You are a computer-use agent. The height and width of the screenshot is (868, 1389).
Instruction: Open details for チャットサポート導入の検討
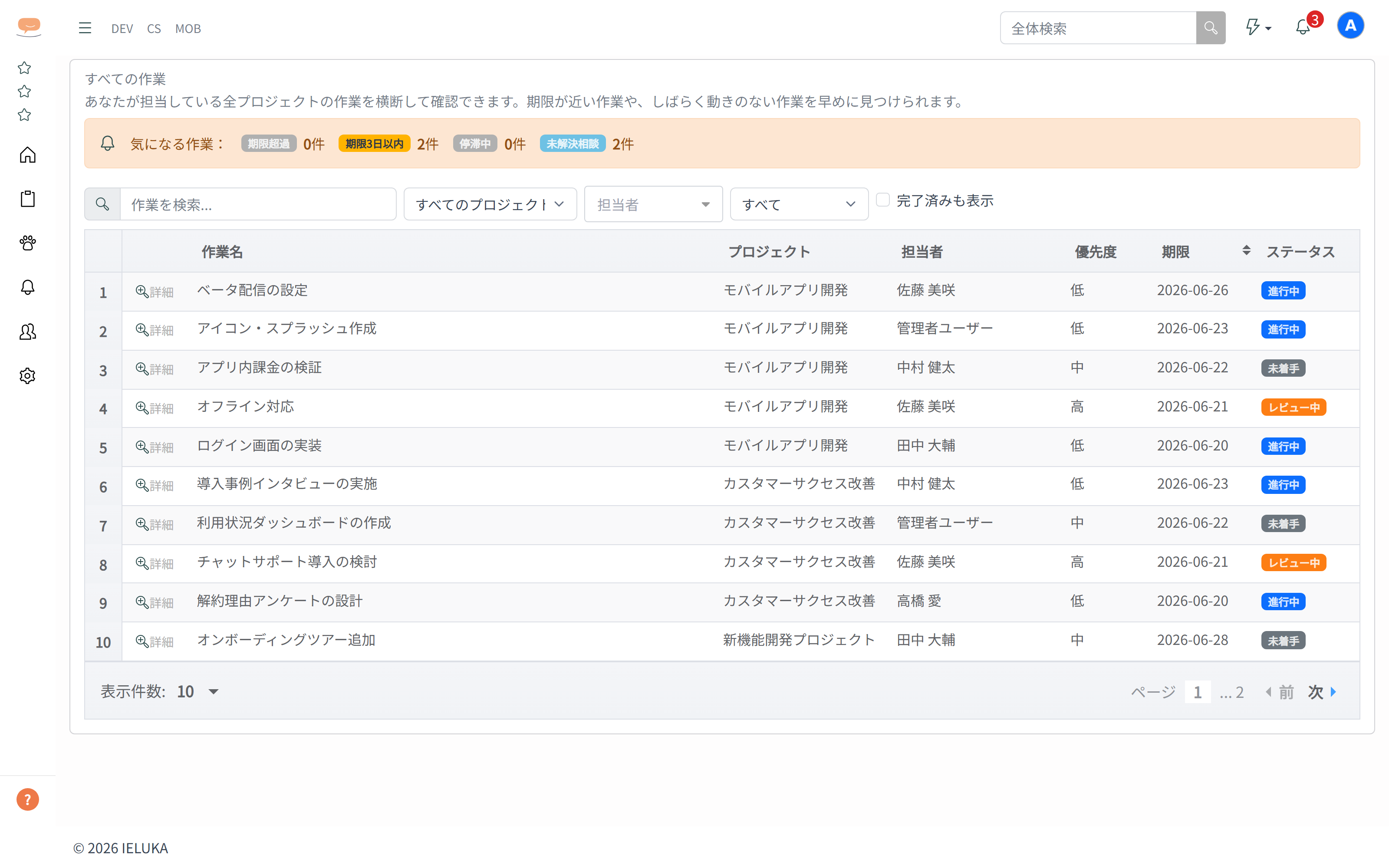pos(155,564)
